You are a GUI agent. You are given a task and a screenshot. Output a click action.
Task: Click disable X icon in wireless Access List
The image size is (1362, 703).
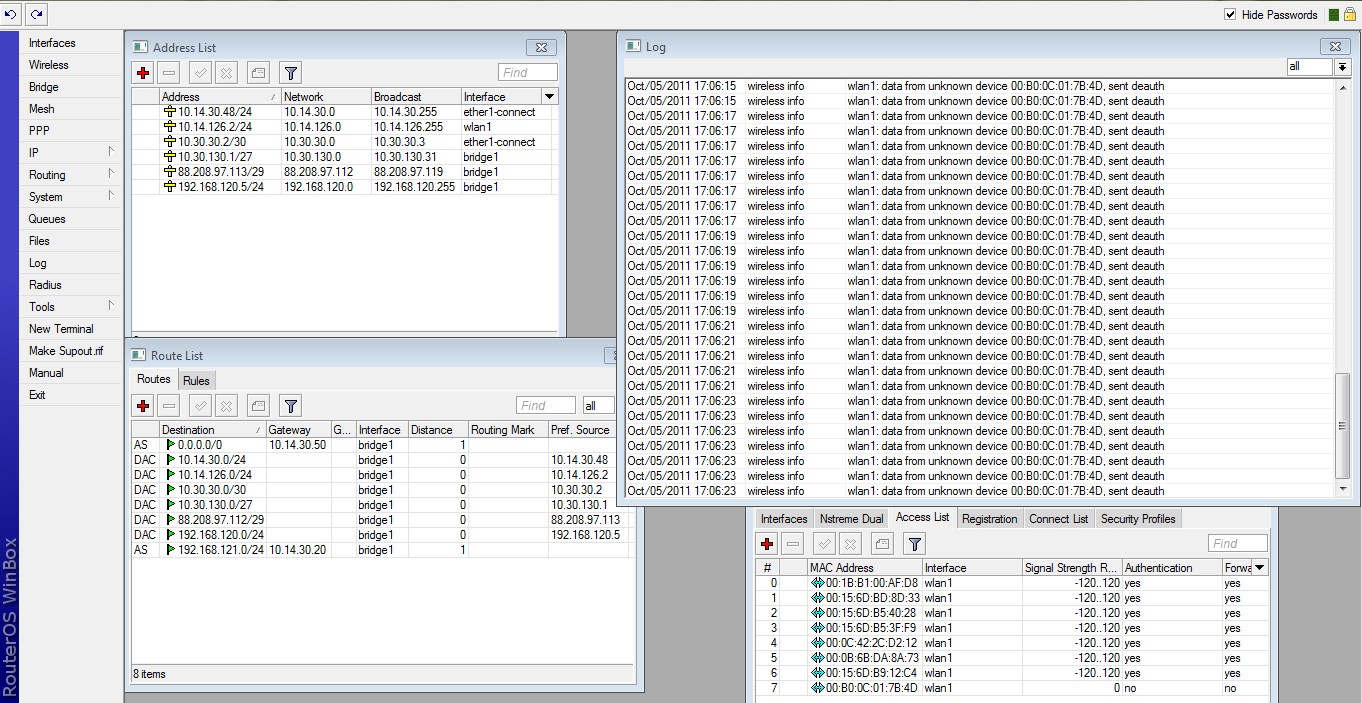850,543
